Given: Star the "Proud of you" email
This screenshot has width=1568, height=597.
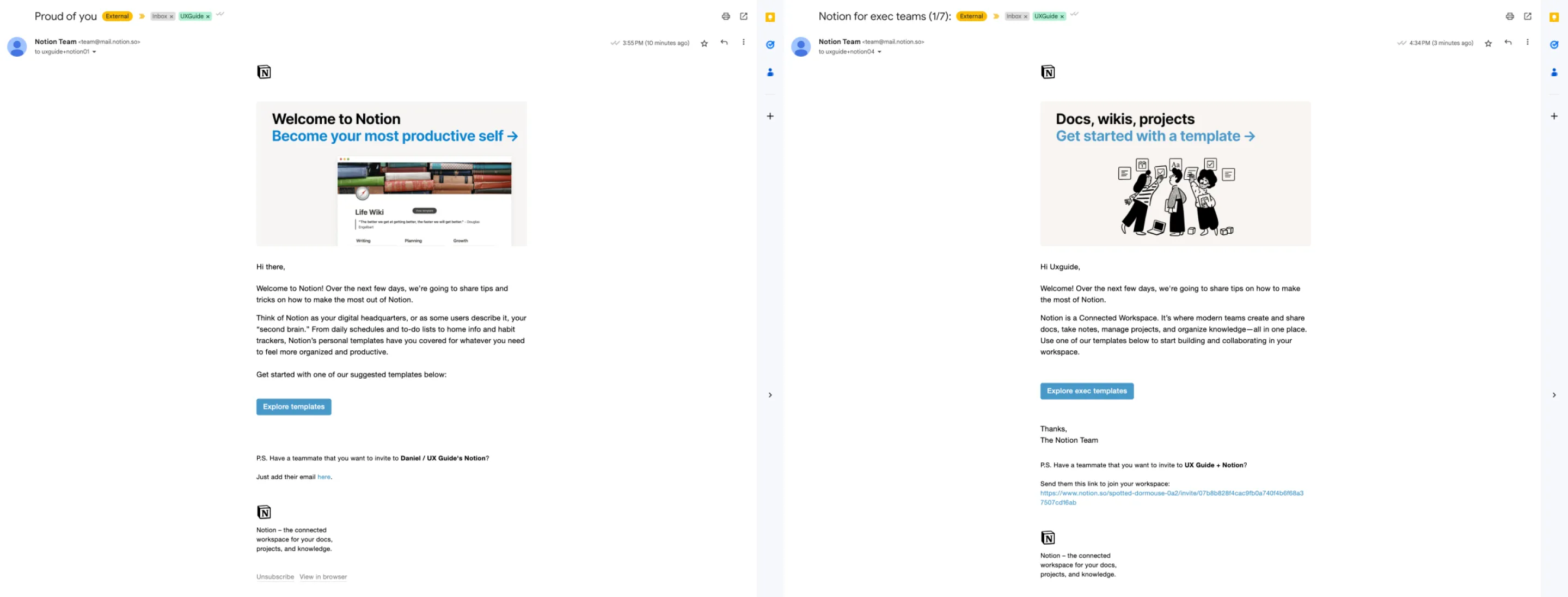Looking at the screenshot, I should 705,44.
